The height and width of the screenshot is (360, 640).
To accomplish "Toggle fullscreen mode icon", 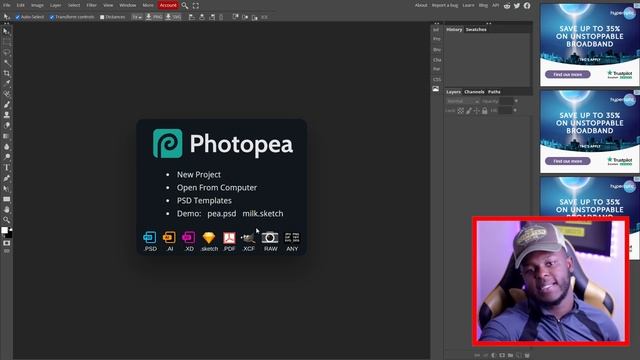I will 196,5.
